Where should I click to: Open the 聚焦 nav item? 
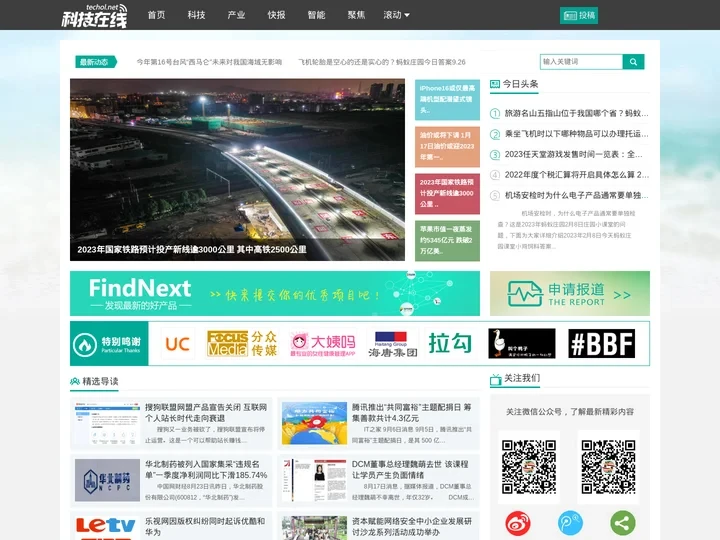pyautogui.click(x=356, y=15)
